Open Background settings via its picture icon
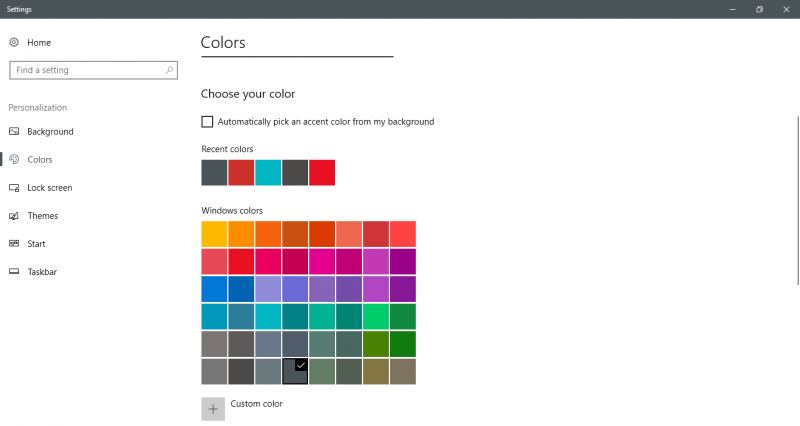This screenshot has height=426, width=800. pos(14,132)
